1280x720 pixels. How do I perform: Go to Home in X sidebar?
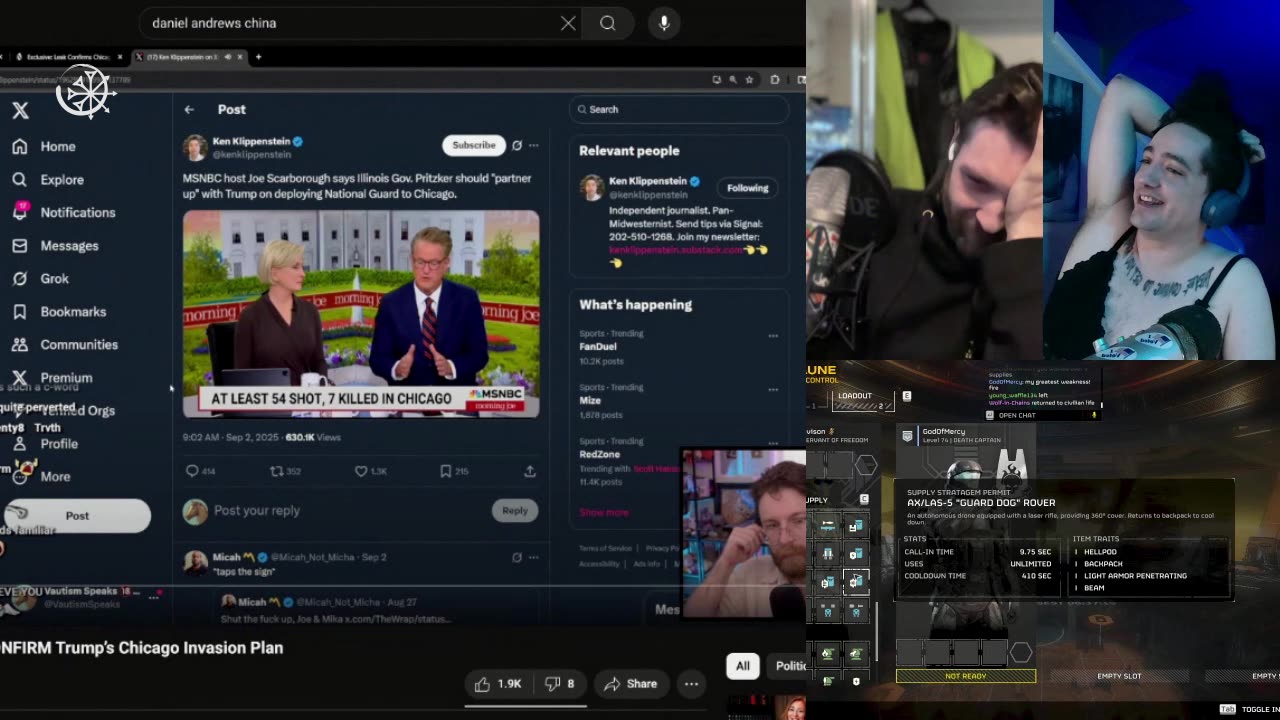(x=44, y=146)
